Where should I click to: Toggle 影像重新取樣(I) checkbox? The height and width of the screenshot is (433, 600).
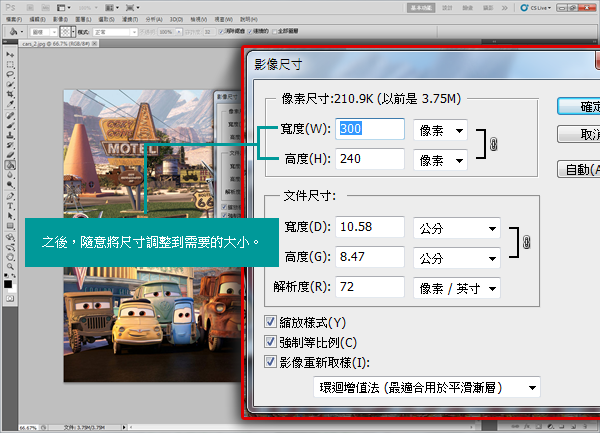coord(270,361)
